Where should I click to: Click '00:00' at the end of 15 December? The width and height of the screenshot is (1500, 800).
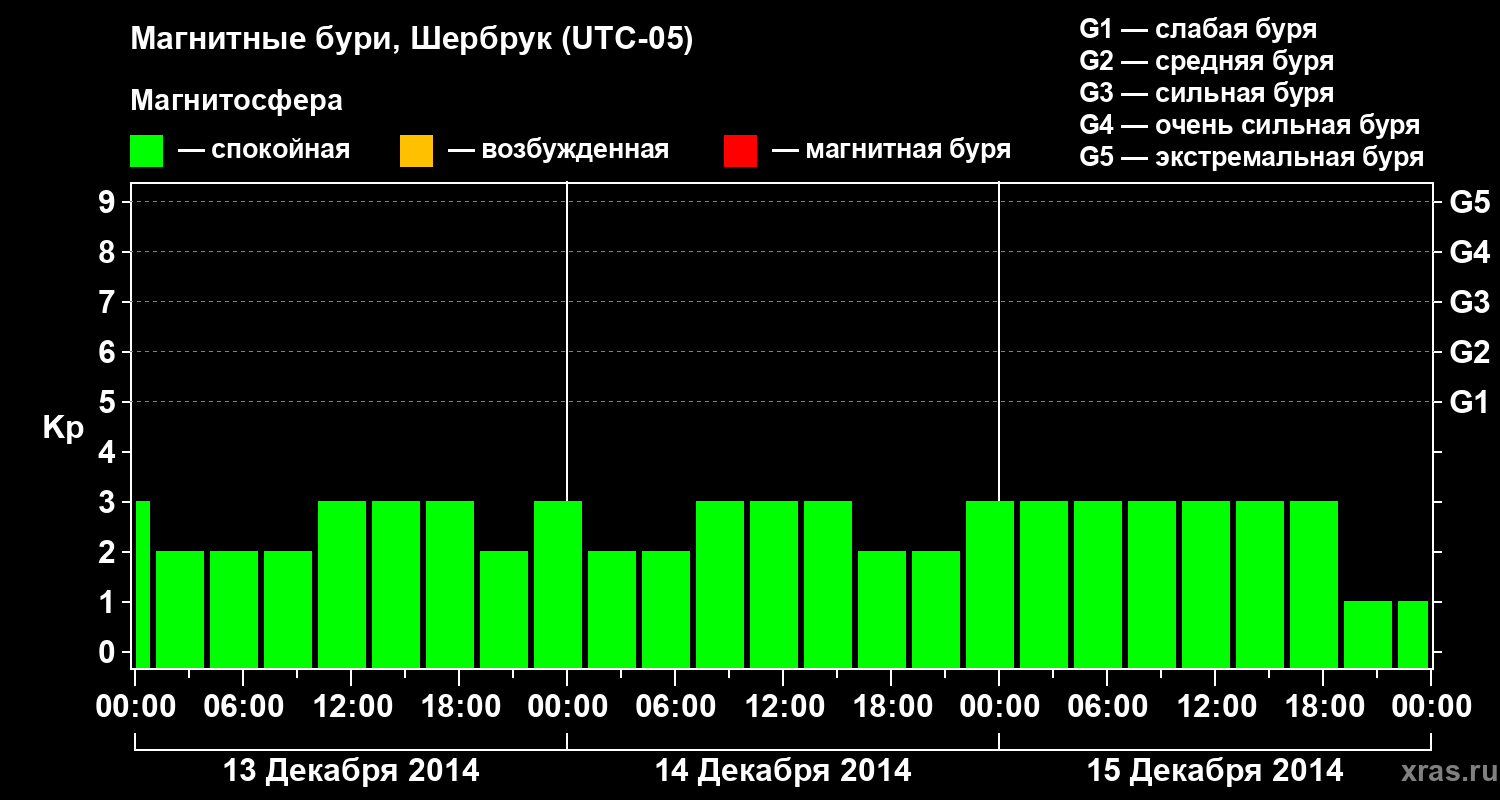[1431, 707]
